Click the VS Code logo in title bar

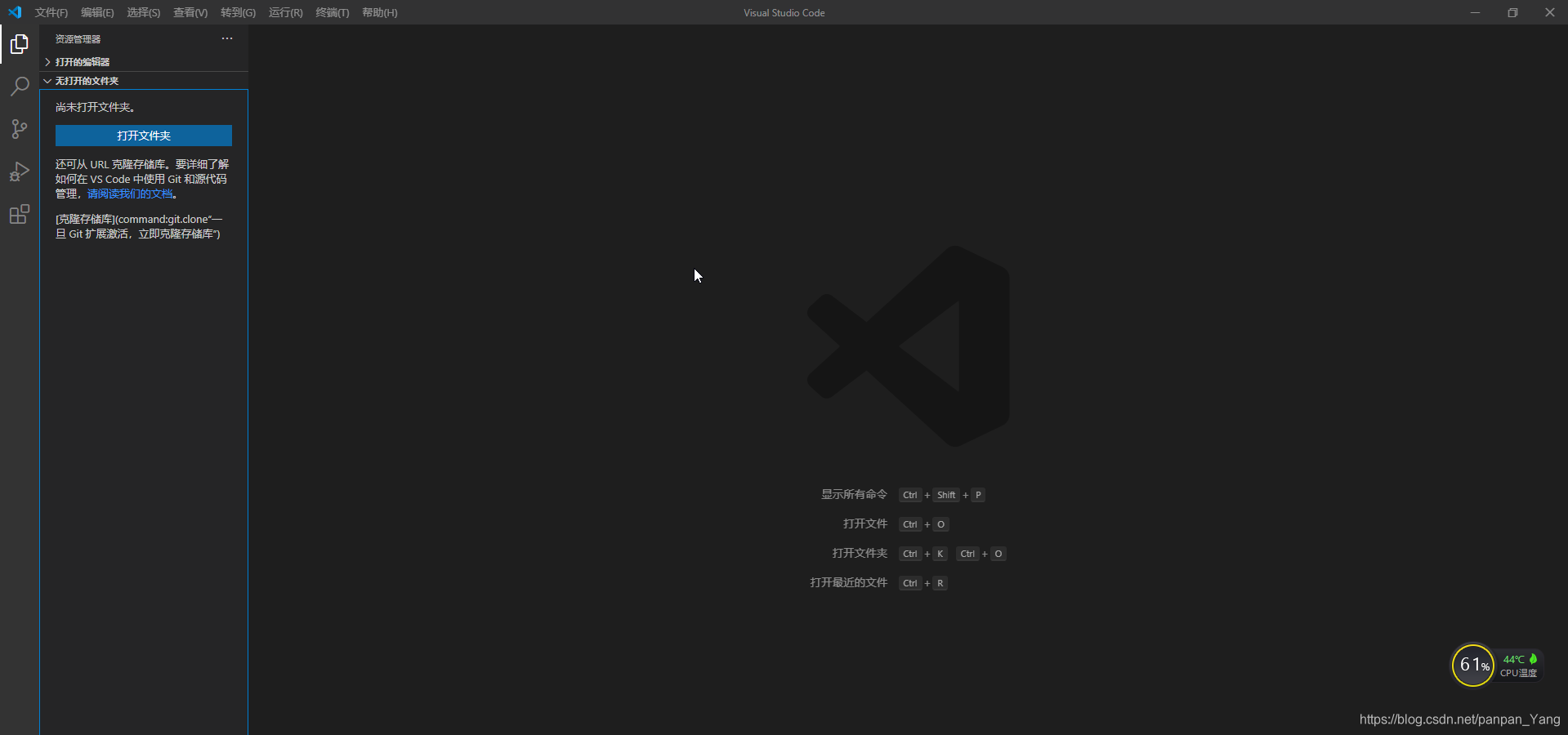coord(15,12)
